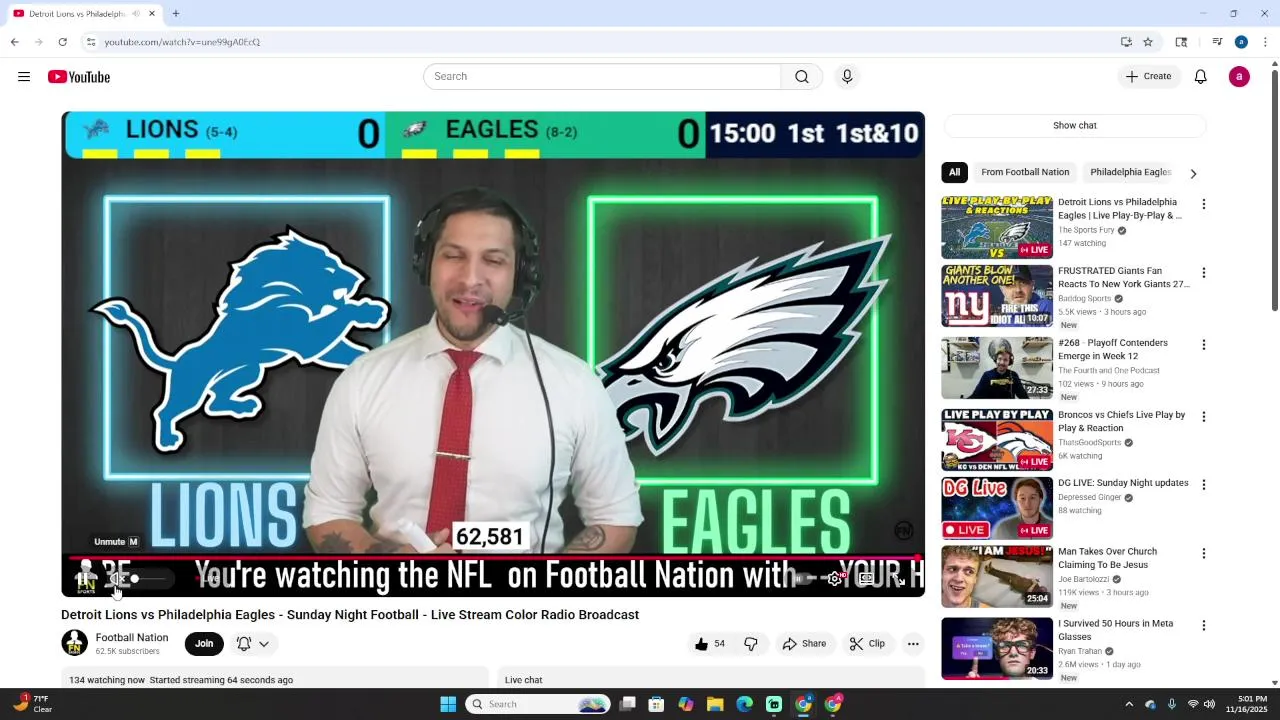Go to YouTube home via the logo
Viewport: 1280px width, 720px height.
pos(79,77)
